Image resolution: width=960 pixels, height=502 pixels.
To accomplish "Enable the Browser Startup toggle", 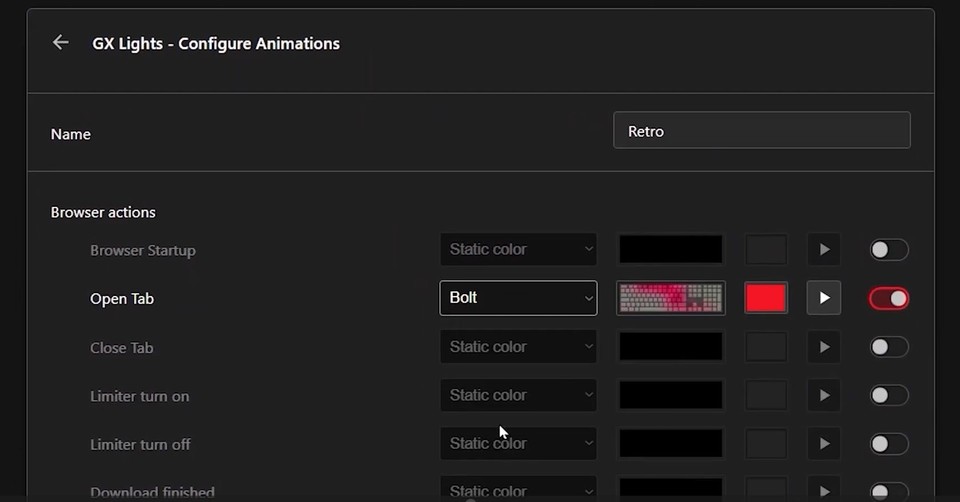I will [889, 249].
